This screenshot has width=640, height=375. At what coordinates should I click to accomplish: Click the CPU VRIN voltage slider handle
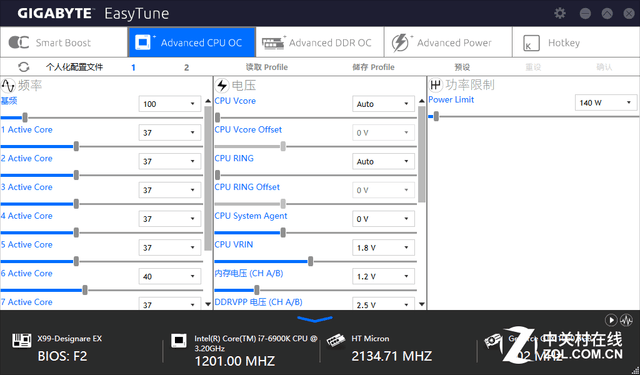(x=311, y=262)
